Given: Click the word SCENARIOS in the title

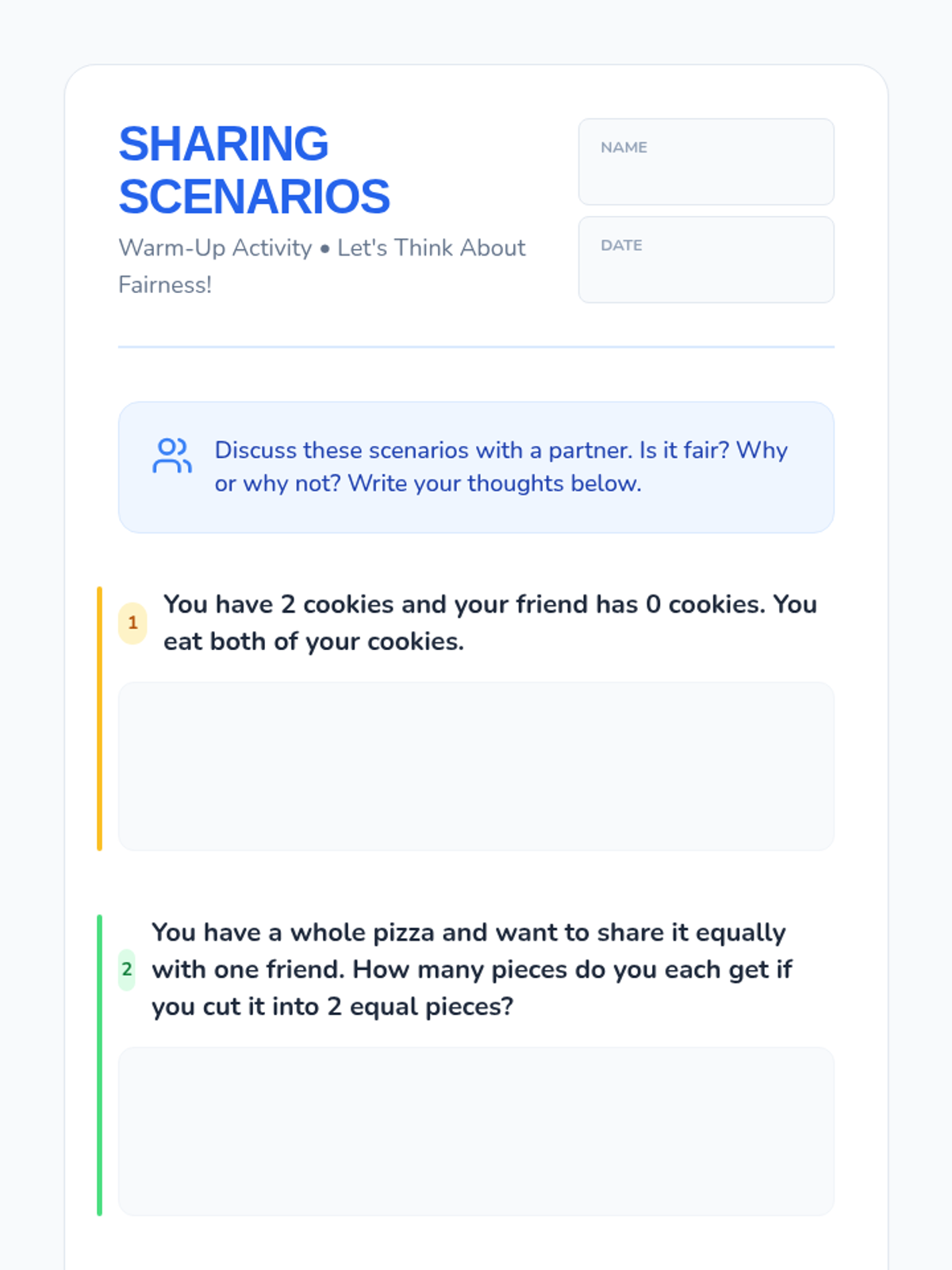Looking at the screenshot, I should pos(254,197).
